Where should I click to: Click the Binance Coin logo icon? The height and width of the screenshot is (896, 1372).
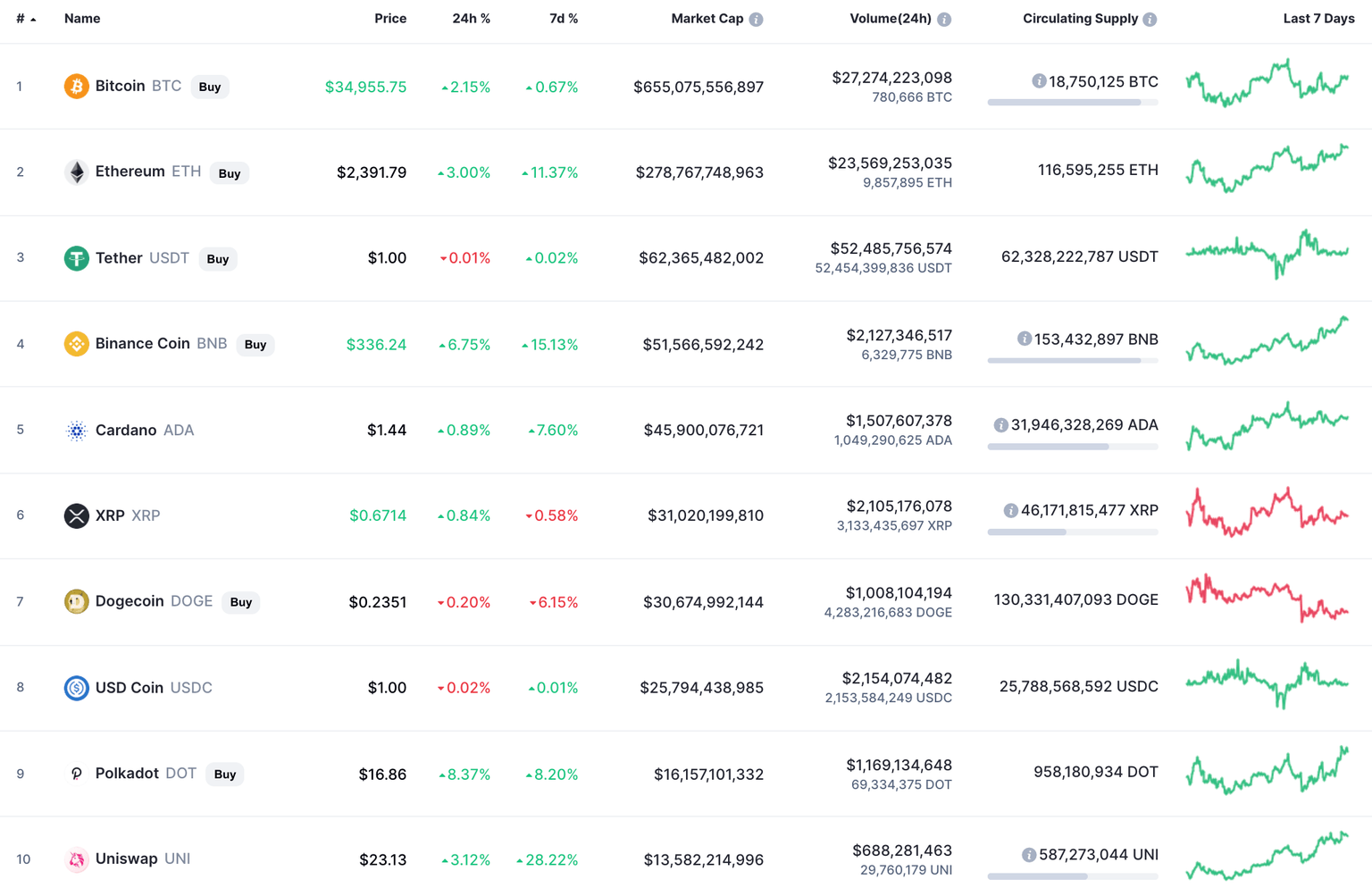77,344
